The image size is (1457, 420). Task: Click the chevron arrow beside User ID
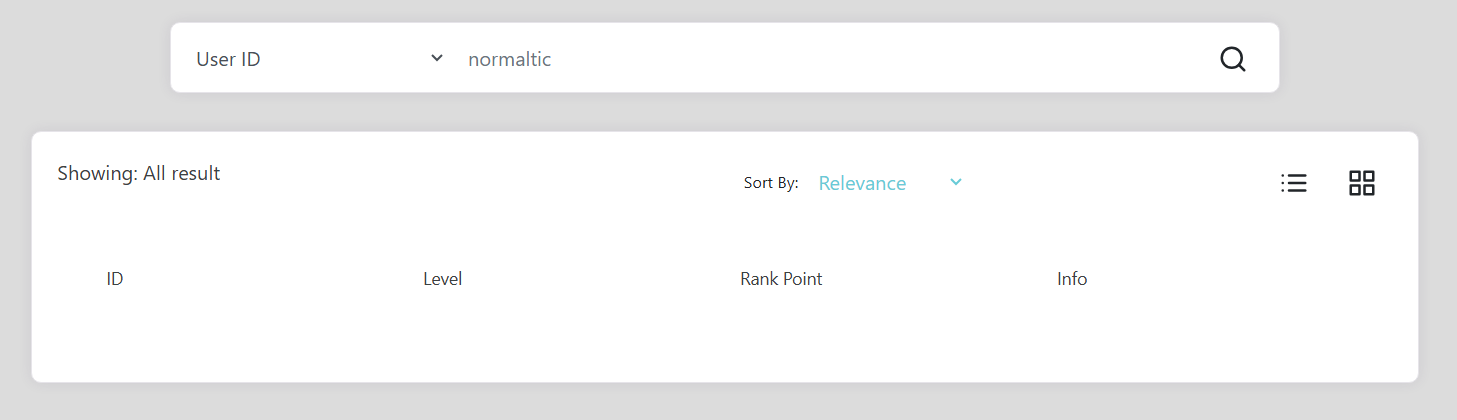pyautogui.click(x=437, y=58)
